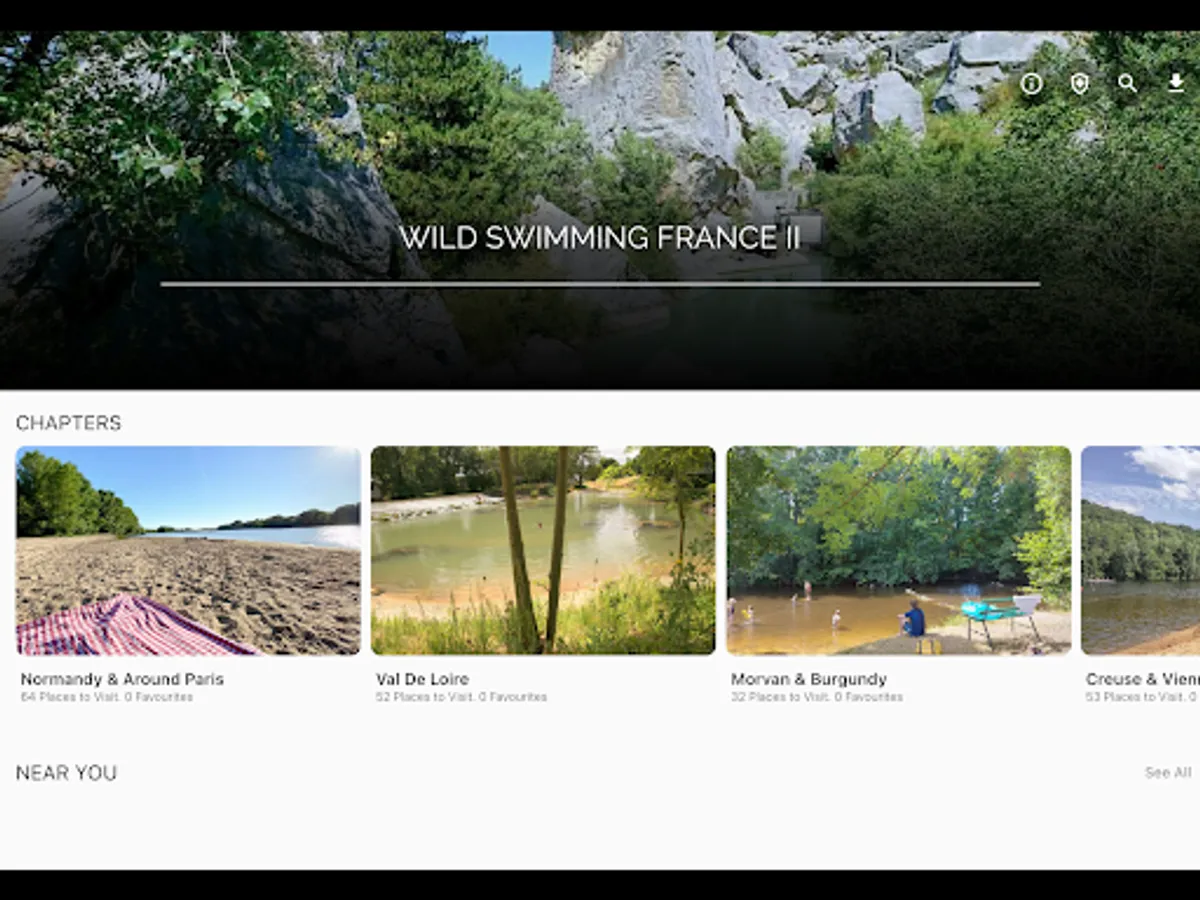The width and height of the screenshot is (1200, 900).
Task: Click the NEAR YOU section header
Action: pos(66,773)
